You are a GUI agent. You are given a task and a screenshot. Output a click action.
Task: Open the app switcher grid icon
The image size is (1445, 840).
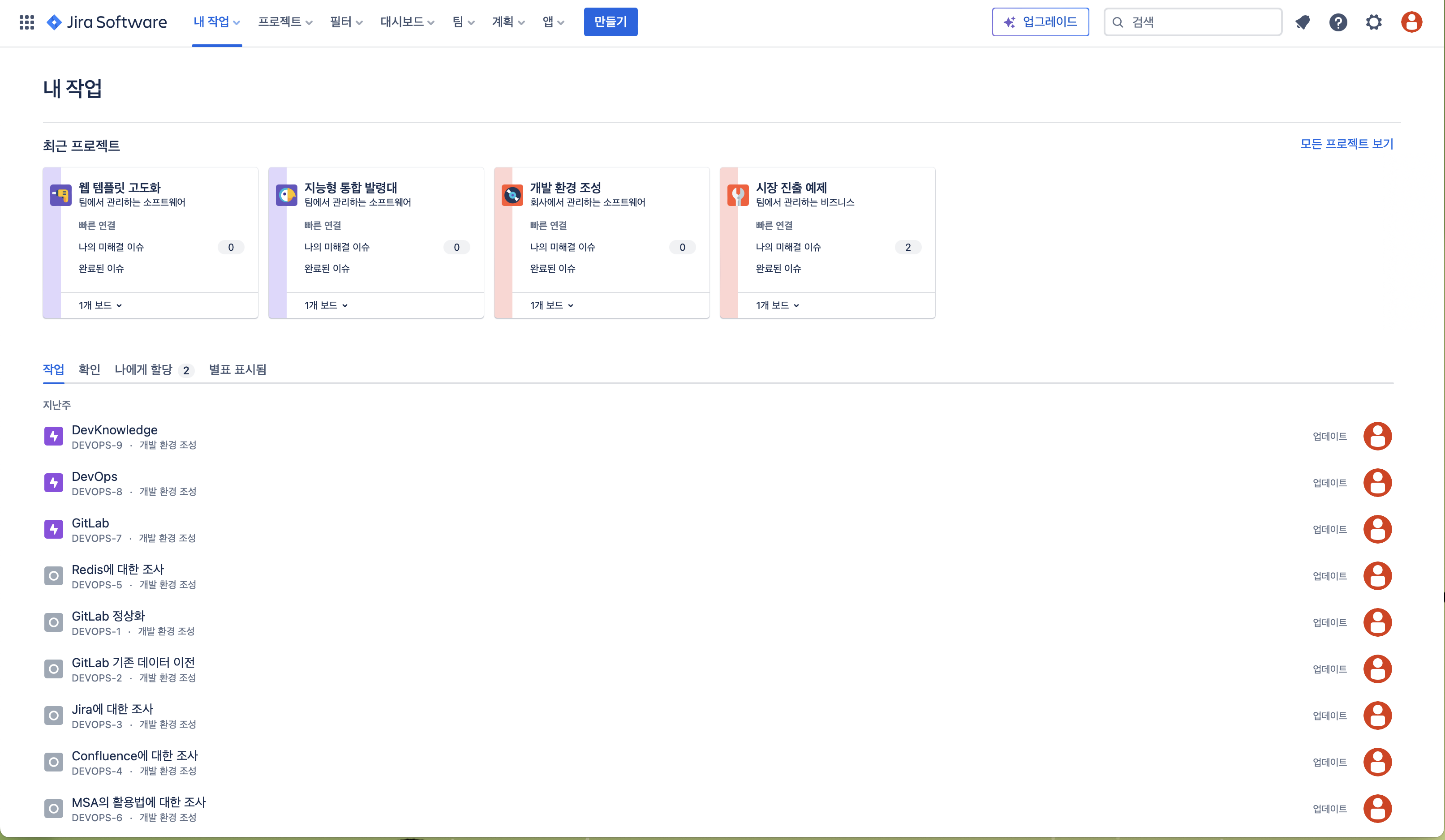[26, 22]
